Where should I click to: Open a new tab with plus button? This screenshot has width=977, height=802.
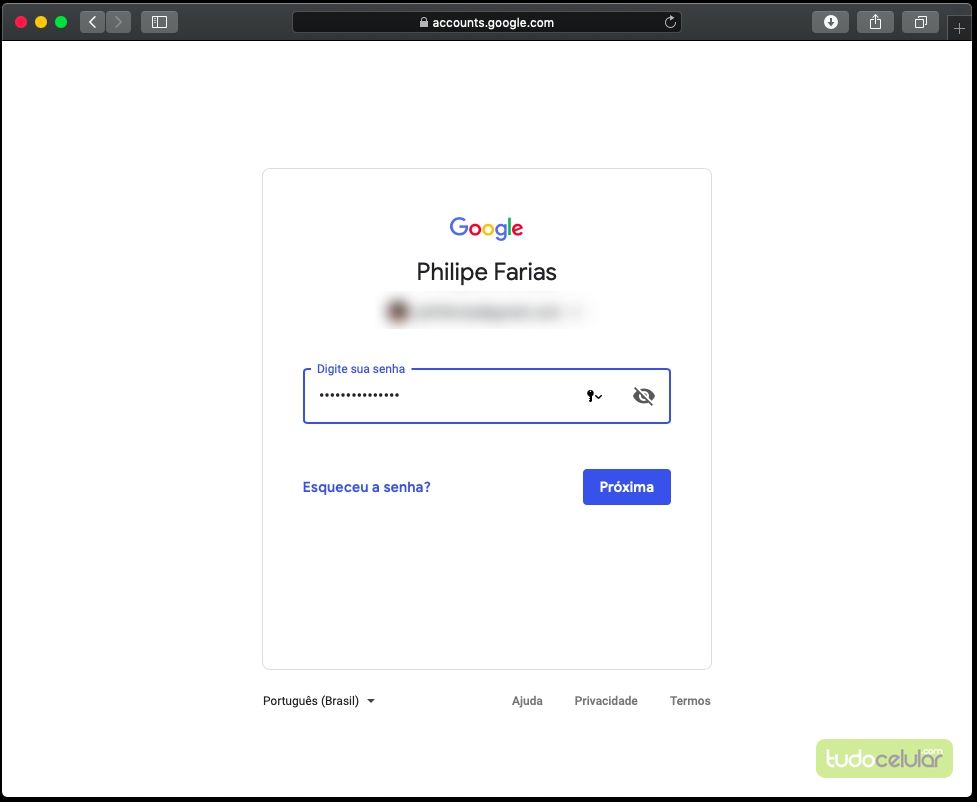[960, 29]
